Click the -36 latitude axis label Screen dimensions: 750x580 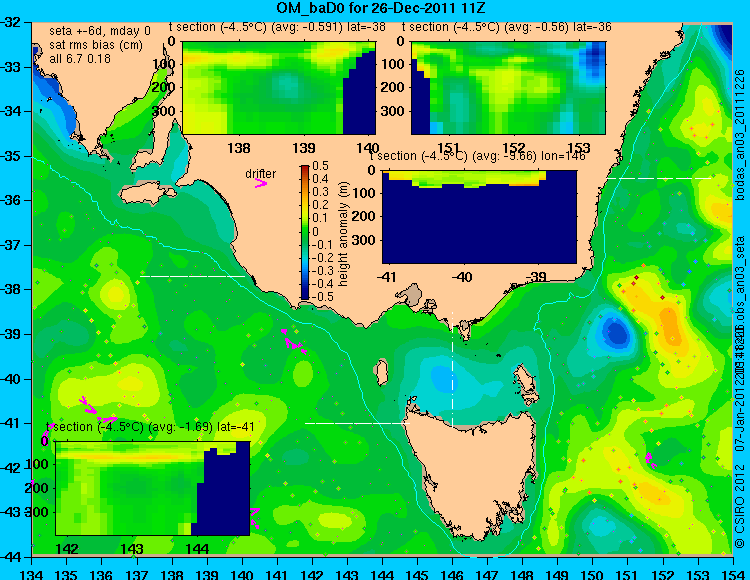tap(11, 200)
